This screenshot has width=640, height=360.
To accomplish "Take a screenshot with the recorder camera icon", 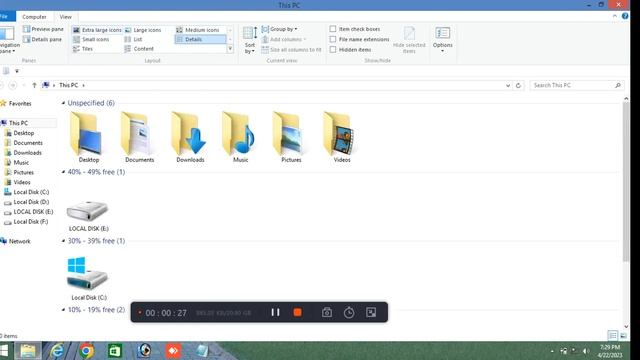I will 327,313.
